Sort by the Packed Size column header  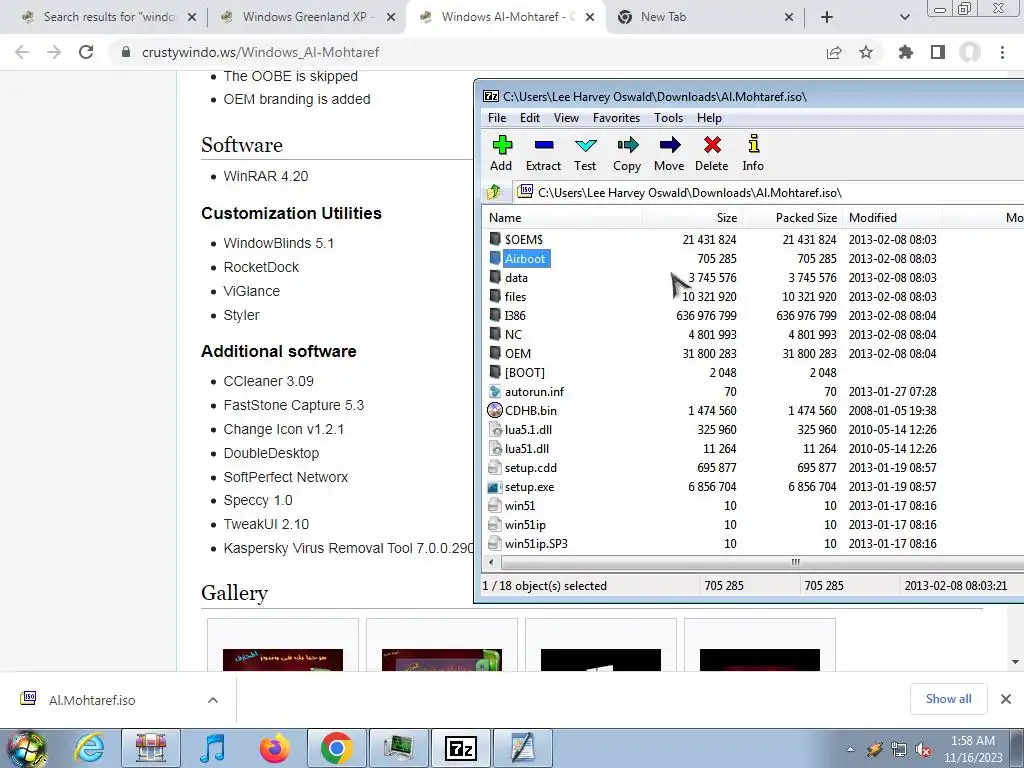[x=792, y=217]
